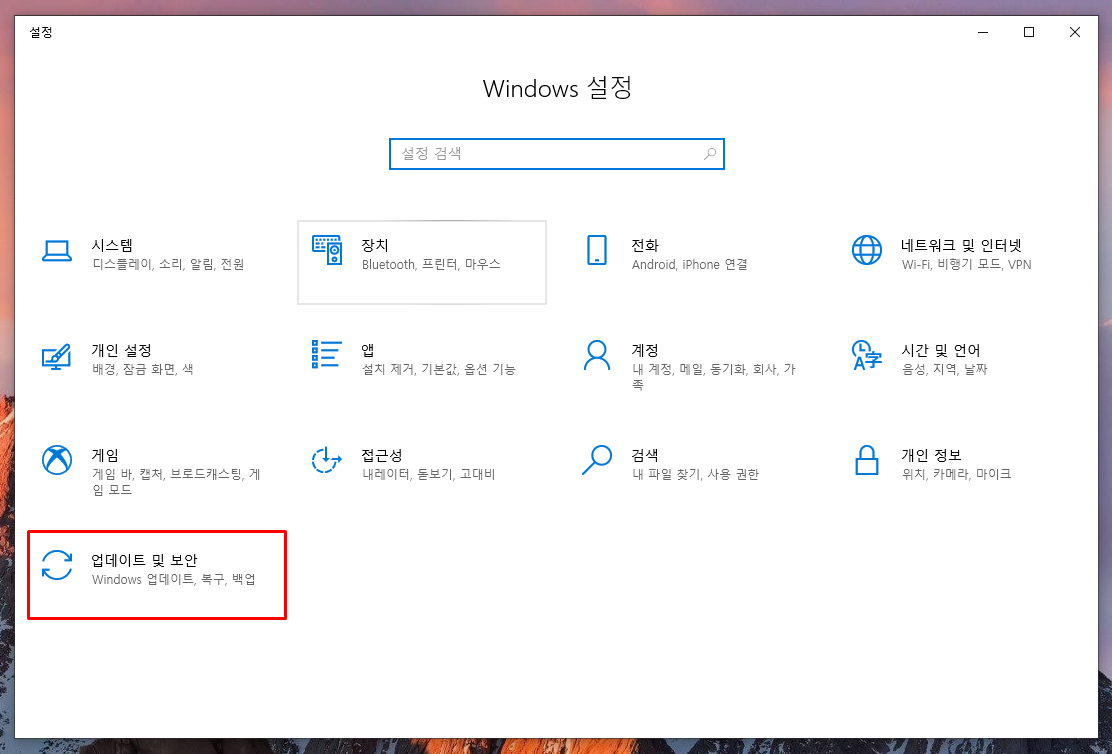The image size is (1112, 754).
Task: Click the 시간 및 언어 clock icon
Action: pyautogui.click(x=867, y=355)
